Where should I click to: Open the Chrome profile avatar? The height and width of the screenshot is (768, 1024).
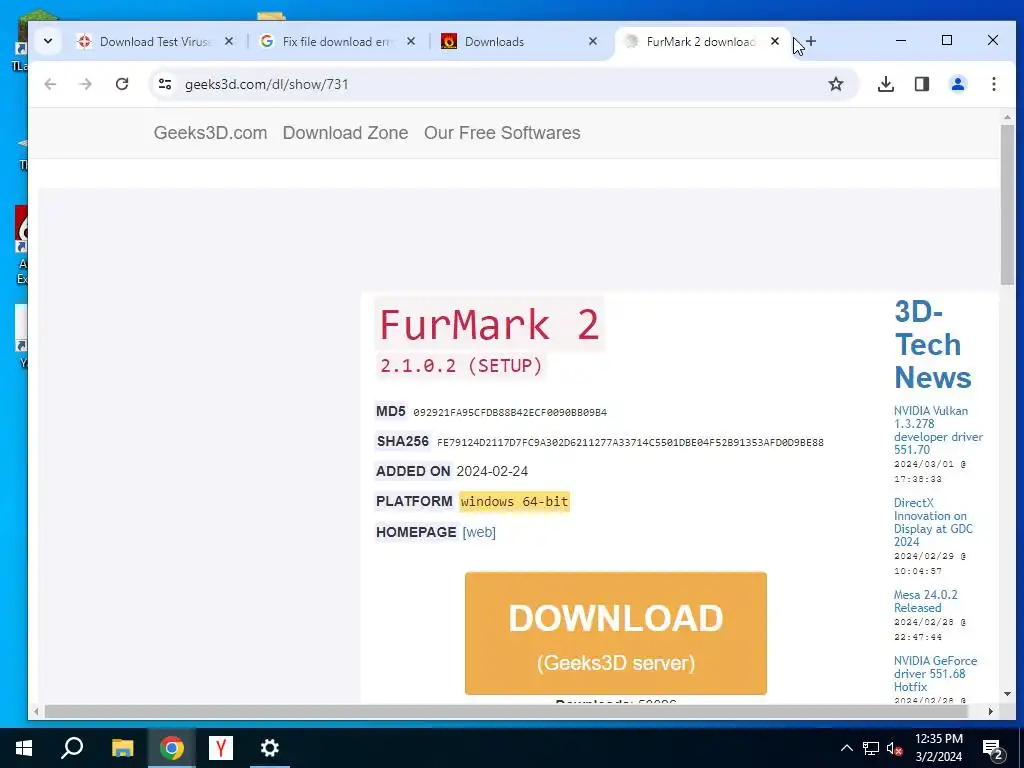click(958, 84)
